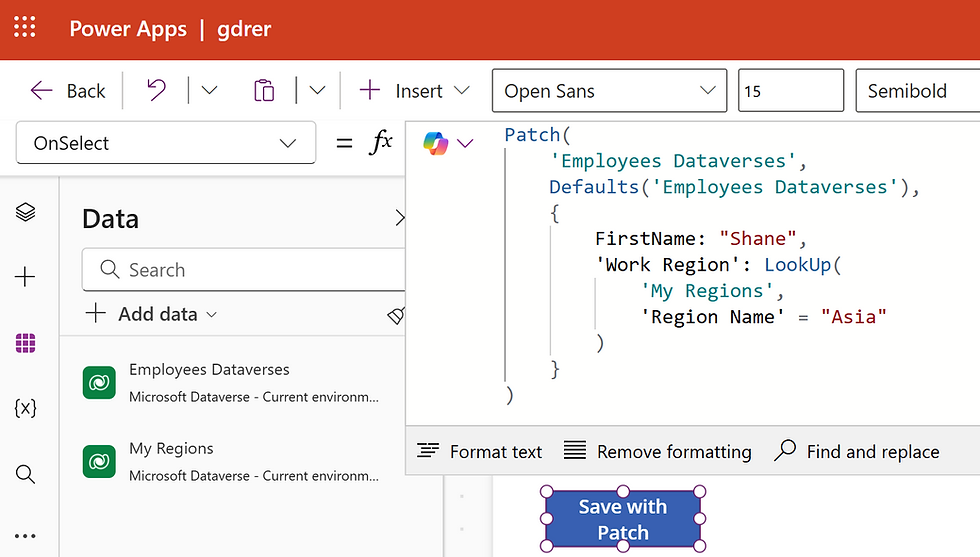Click the fx formula icon

click(x=381, y=142)
